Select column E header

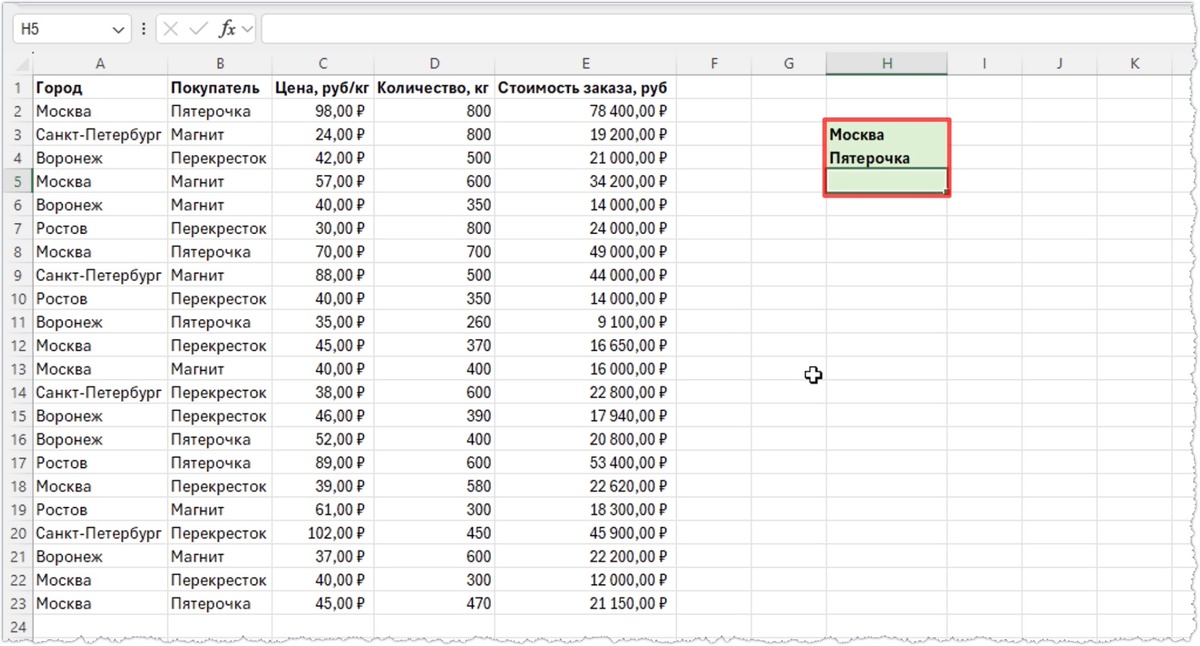pyautogui.click(x=586, y=64)
